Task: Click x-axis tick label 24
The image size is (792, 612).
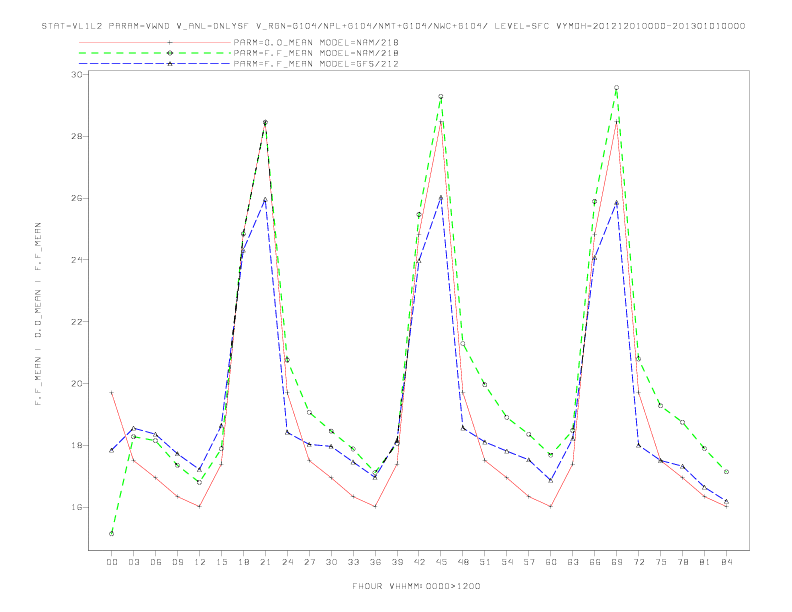Action: (x=287, y=562)
